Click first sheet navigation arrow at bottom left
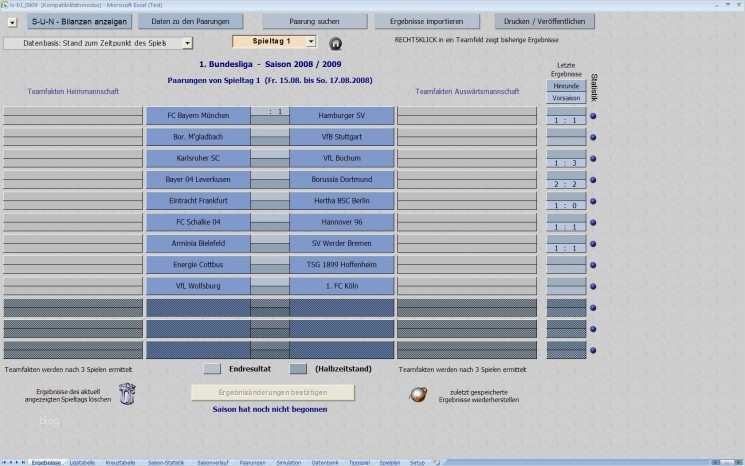745x466 pixels. pos(4,462)
